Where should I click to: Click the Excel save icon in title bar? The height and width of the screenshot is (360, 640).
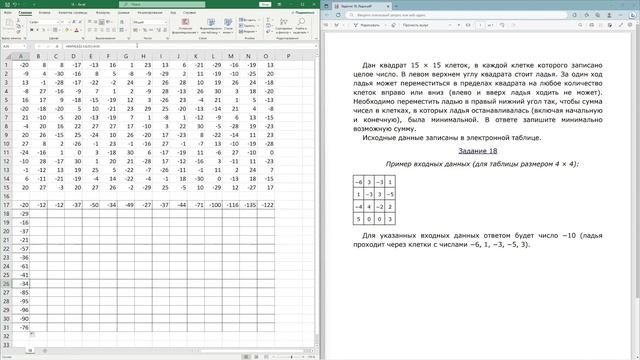click(x=7, y=4)
